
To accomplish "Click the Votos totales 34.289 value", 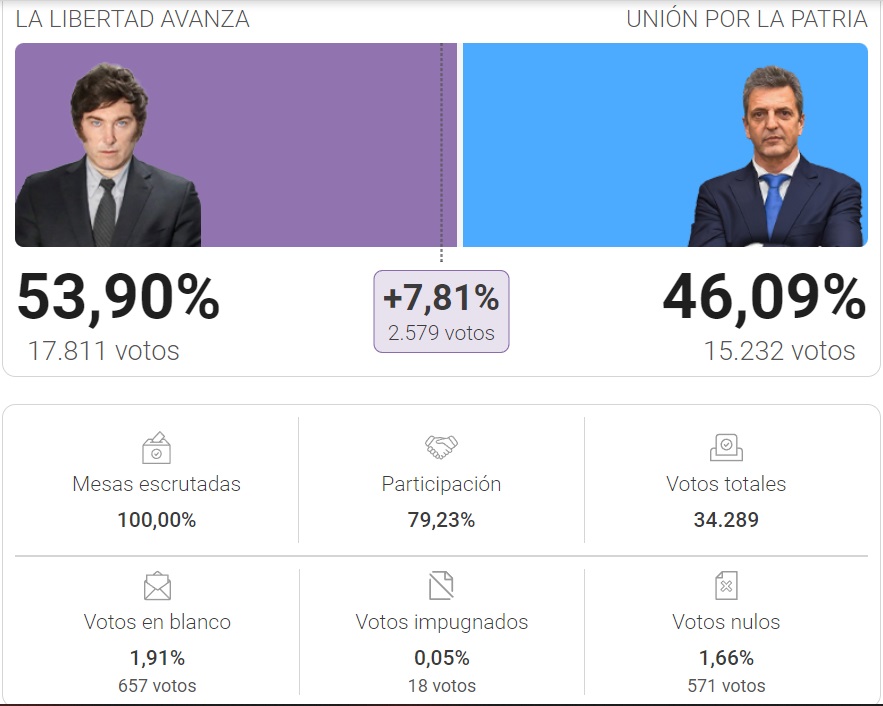I will point(726,520).
